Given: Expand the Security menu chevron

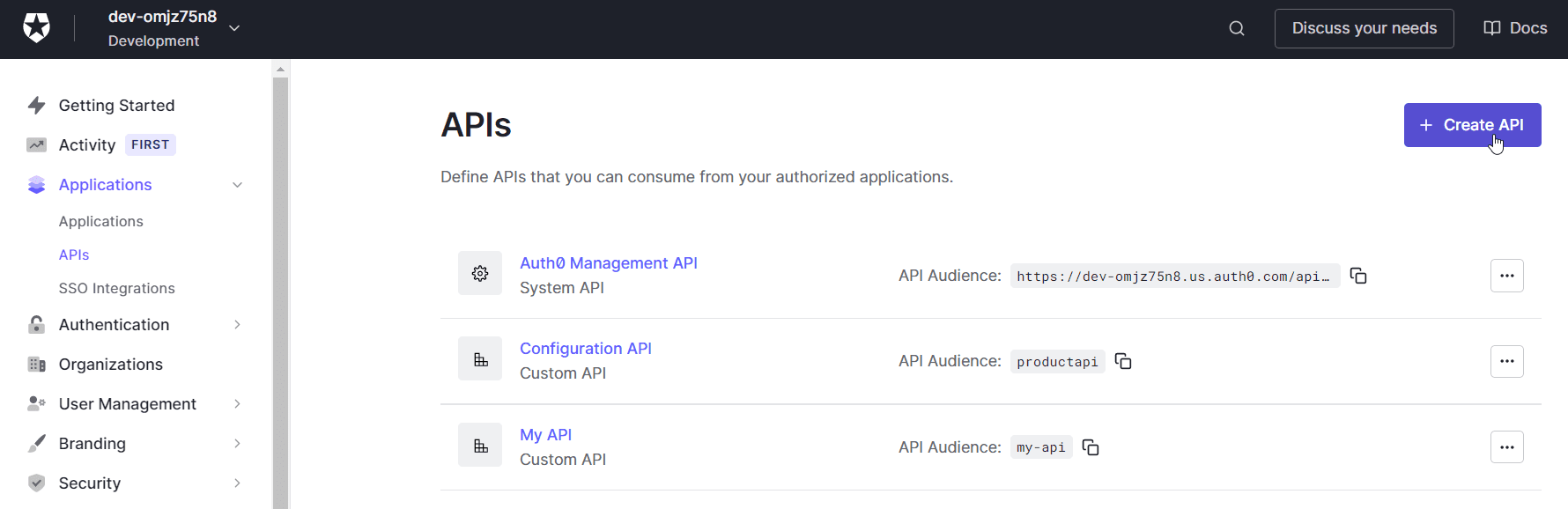Looking at the screenshot, I should coord(237,483).
